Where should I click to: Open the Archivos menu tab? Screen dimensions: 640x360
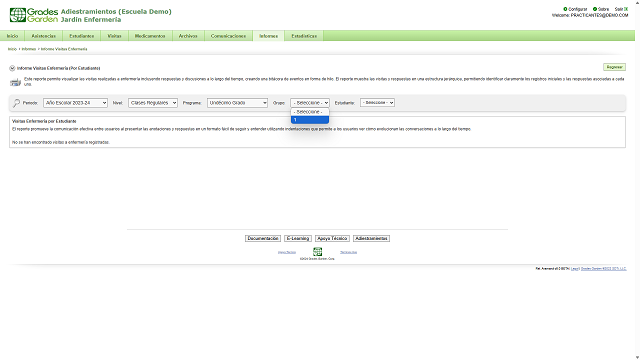click(x=188, y=36)
